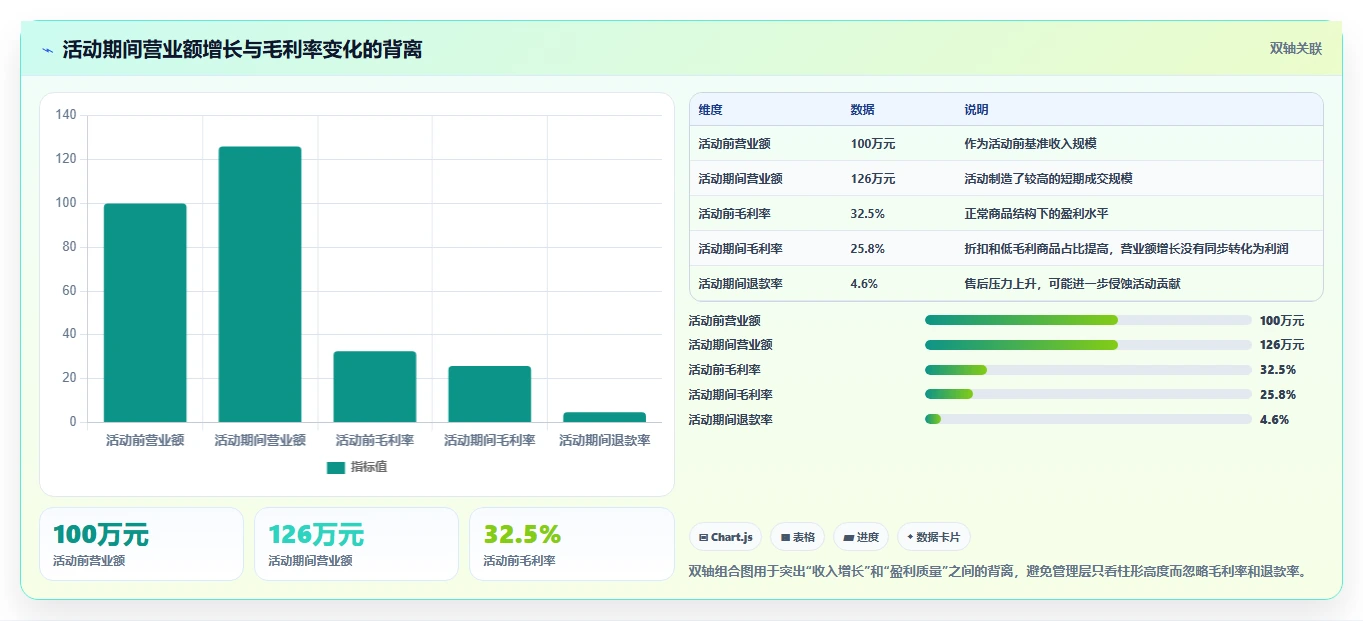Click the lightning icon beside the title
Viewport: 1363px width, 621px height.
coord(47,50)
